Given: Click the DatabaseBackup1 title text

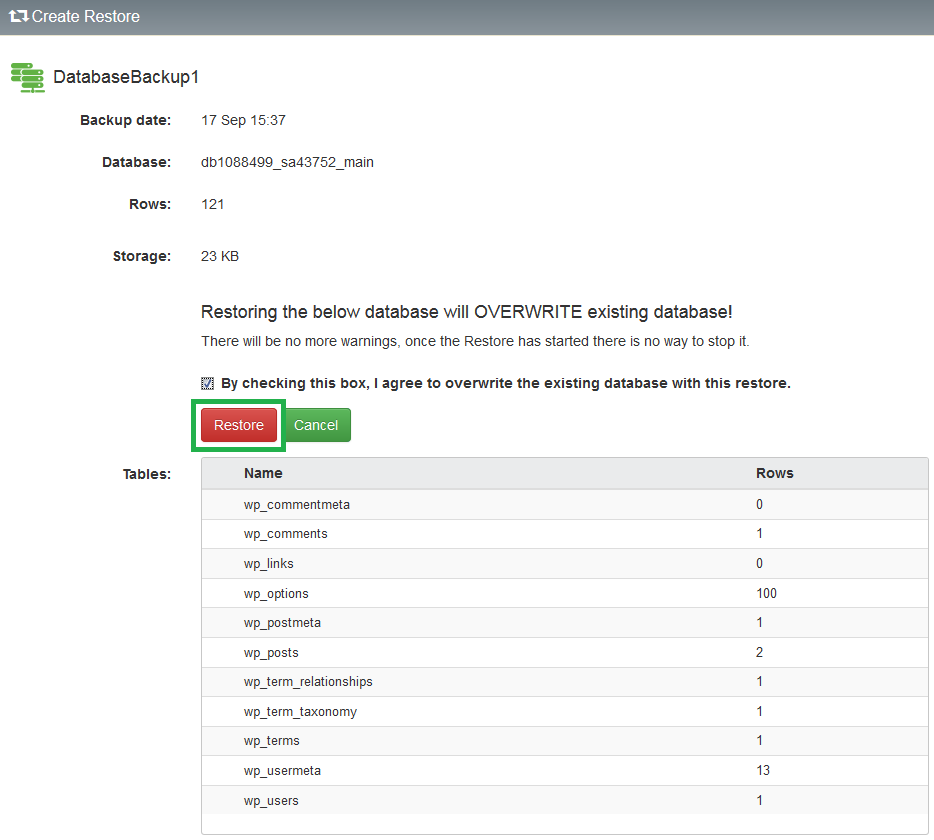Looking at the screenshot, I should pyautogui.click(x=126, y=77).
